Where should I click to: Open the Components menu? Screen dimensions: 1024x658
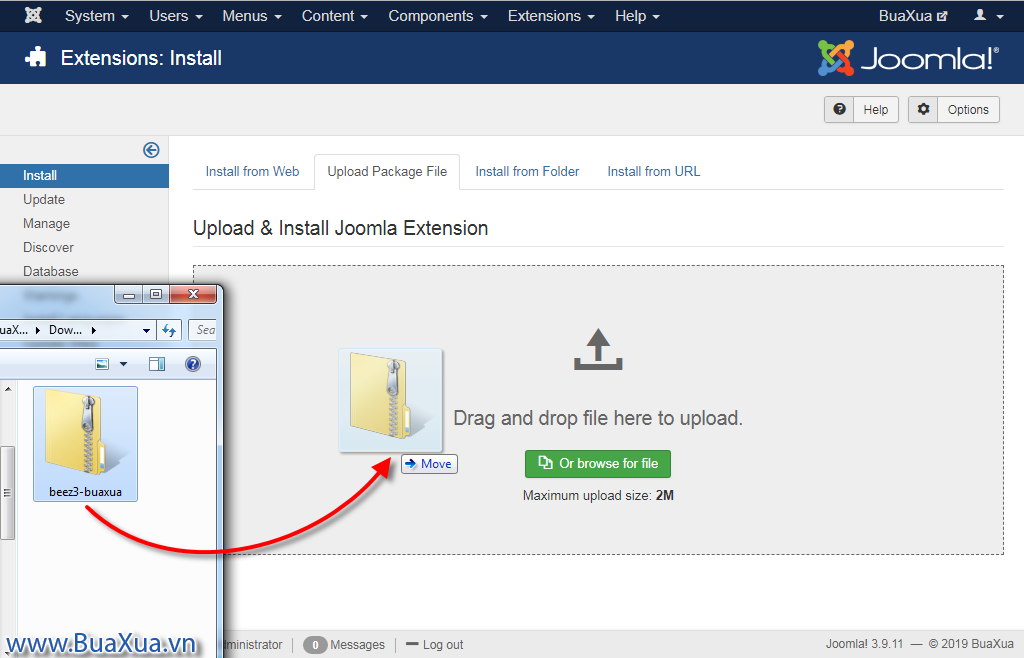click(x=438, y=16)
